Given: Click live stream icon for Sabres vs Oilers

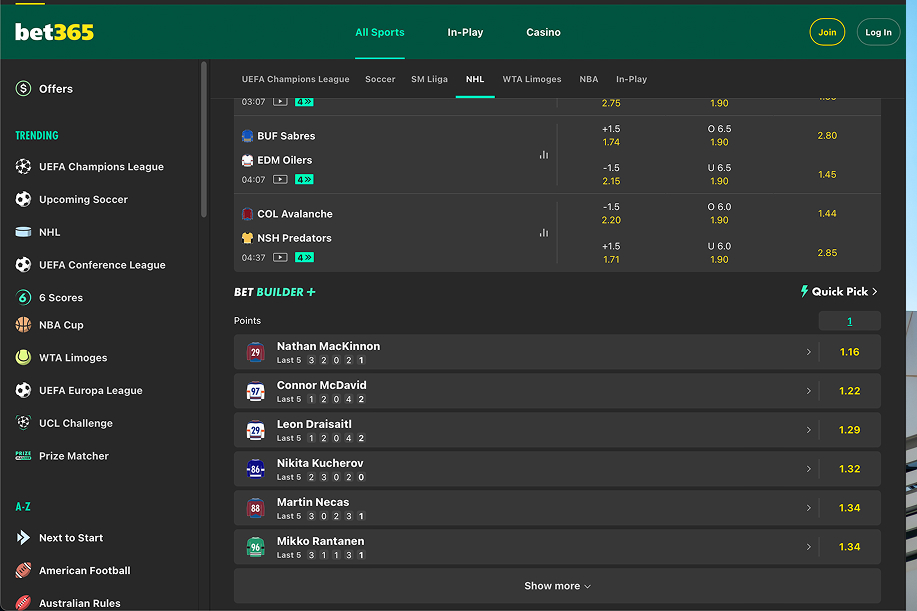Looking at the screenshot, I should [x=280, y=180].
